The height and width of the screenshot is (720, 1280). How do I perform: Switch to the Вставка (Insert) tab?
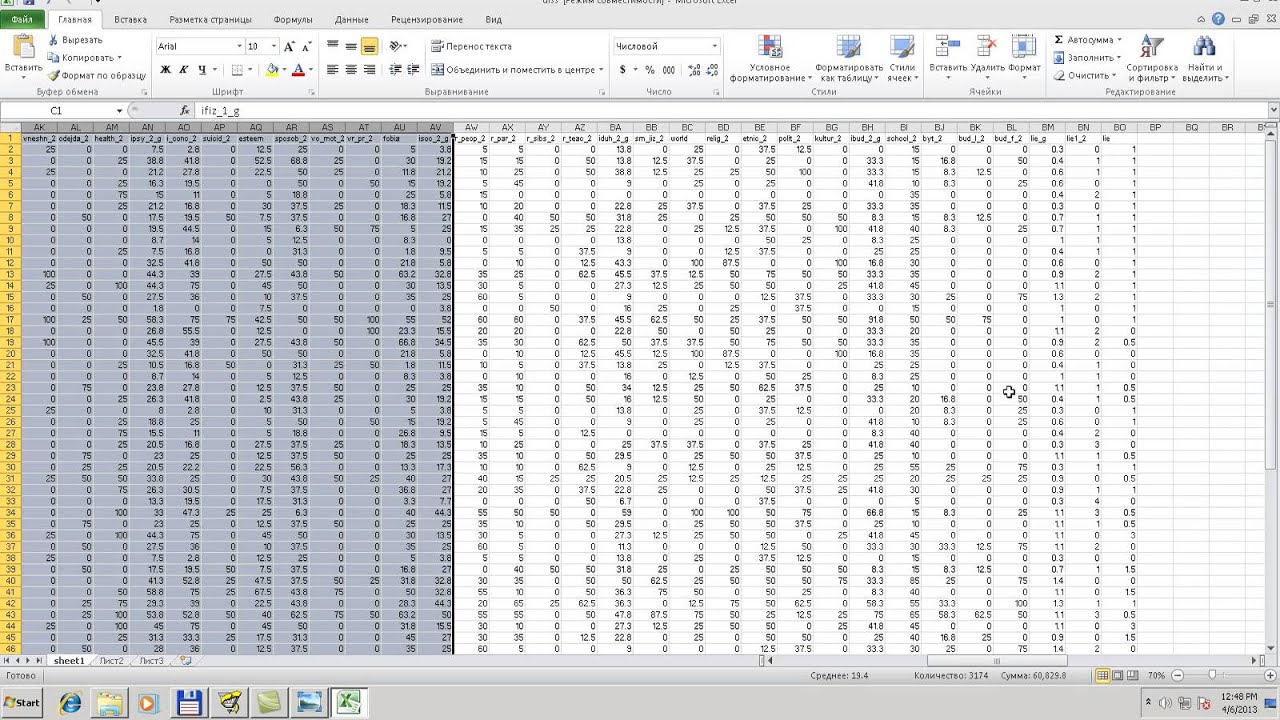pyautogui.click(x=130, y=19)
